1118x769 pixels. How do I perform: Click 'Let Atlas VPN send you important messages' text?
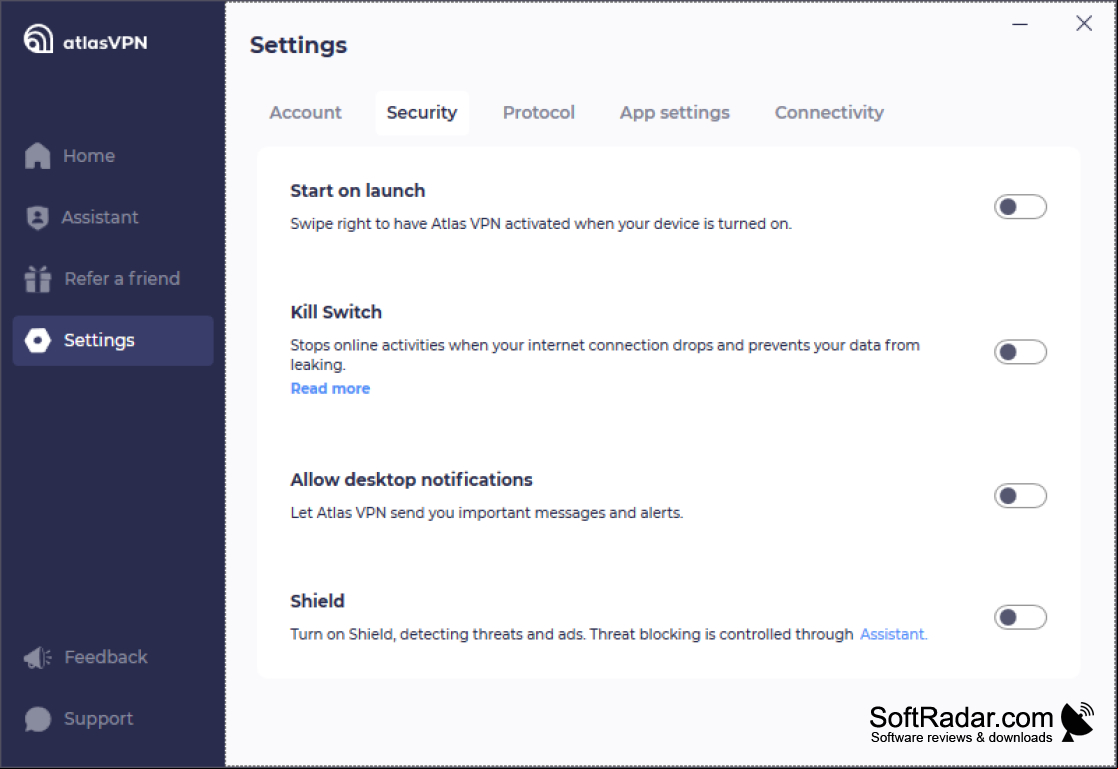[486, 513]
